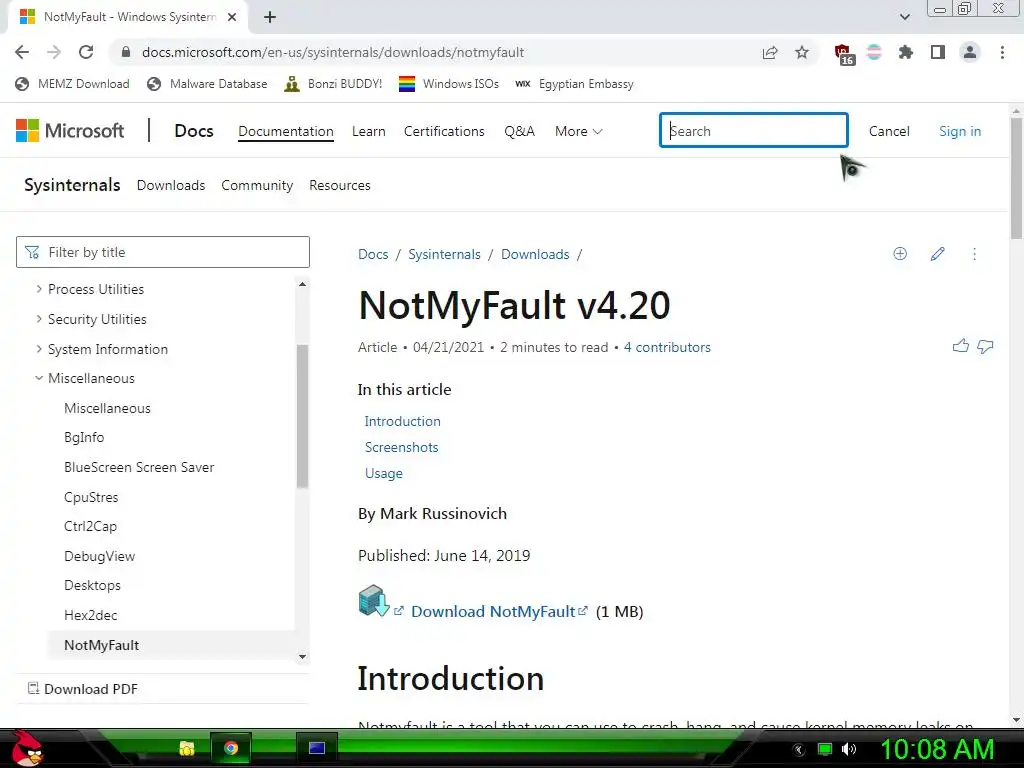1024x768 pixels.
Task: Click Sysinternals breadcrumb link
Action: tap(444, 254)
